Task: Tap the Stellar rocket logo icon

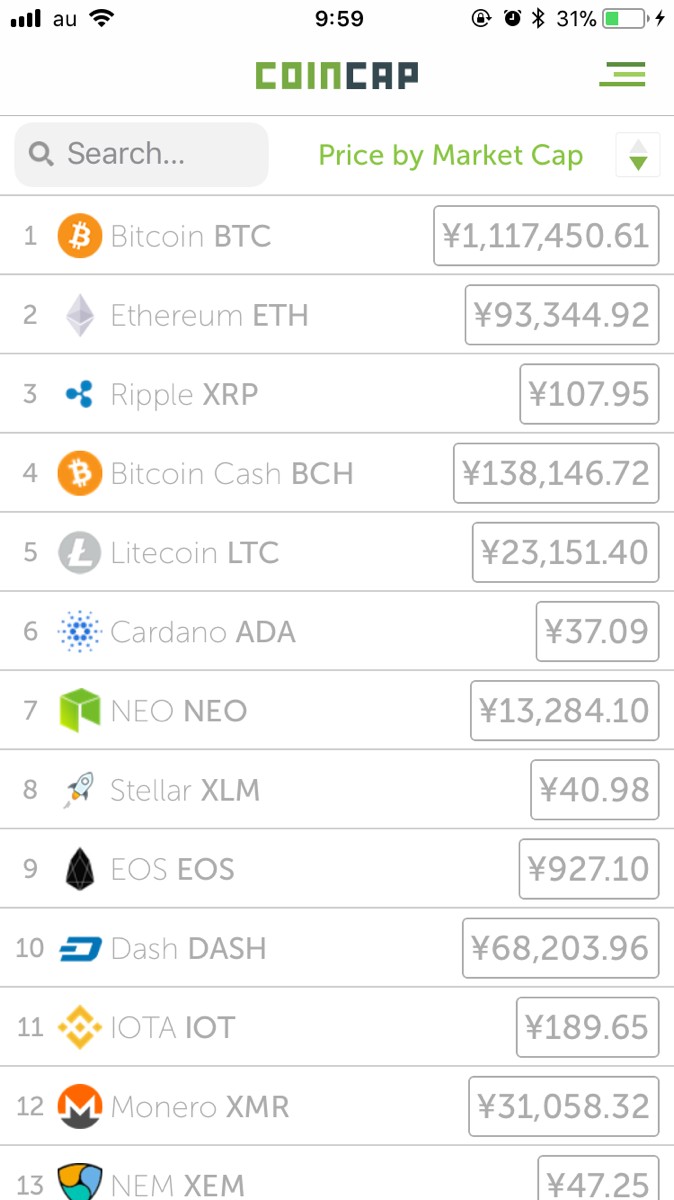Action: point(80,790)
